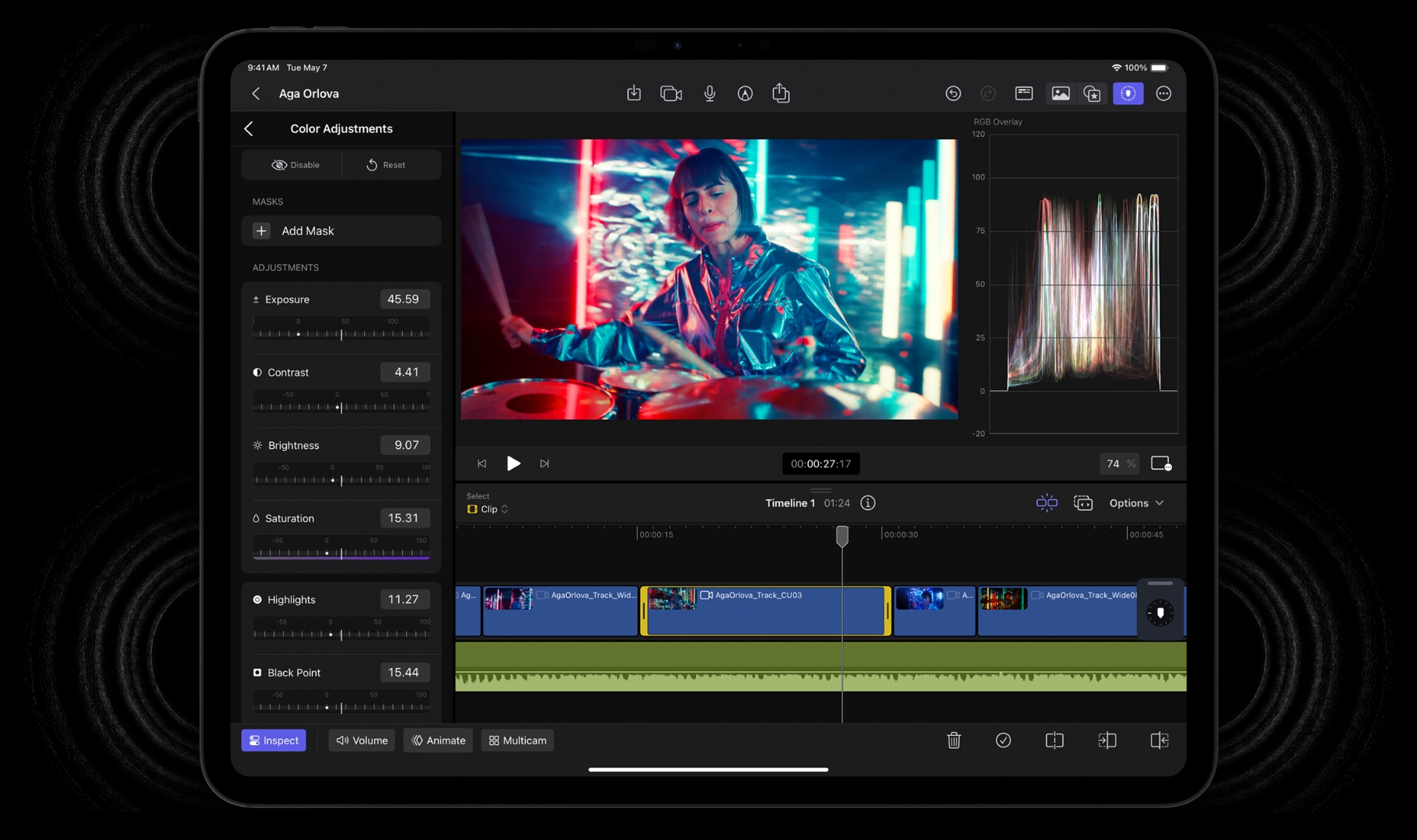Tap the voiceover microphone icon

pyautogui.click(x=709, y=93)
